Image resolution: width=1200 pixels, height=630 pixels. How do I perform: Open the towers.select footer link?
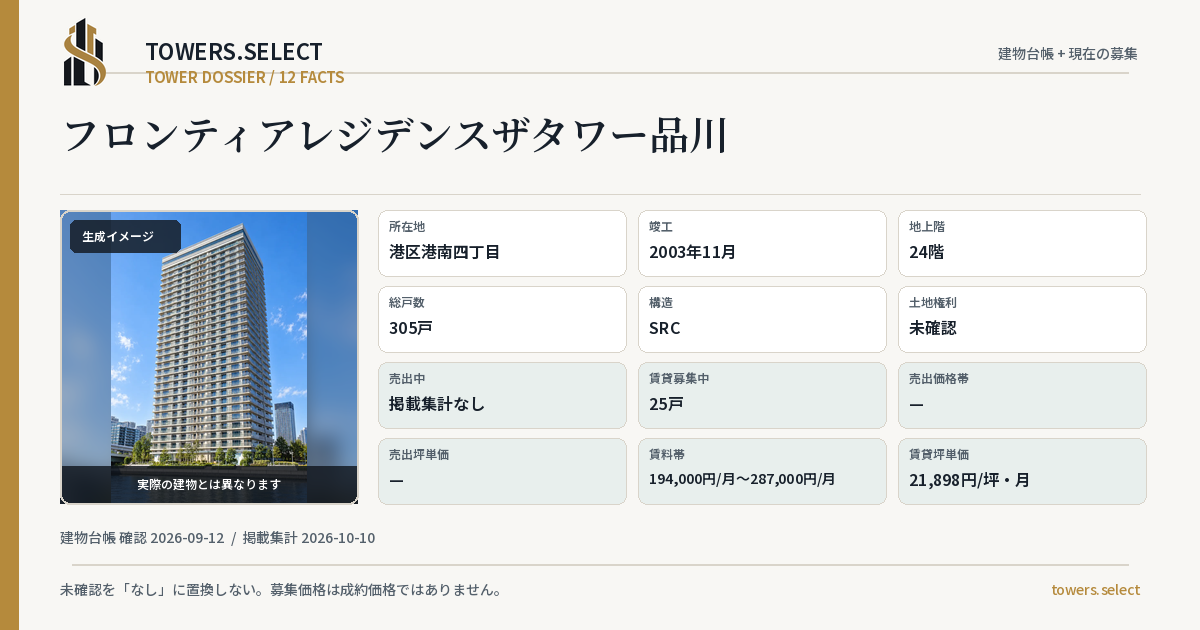[1095, 590]
